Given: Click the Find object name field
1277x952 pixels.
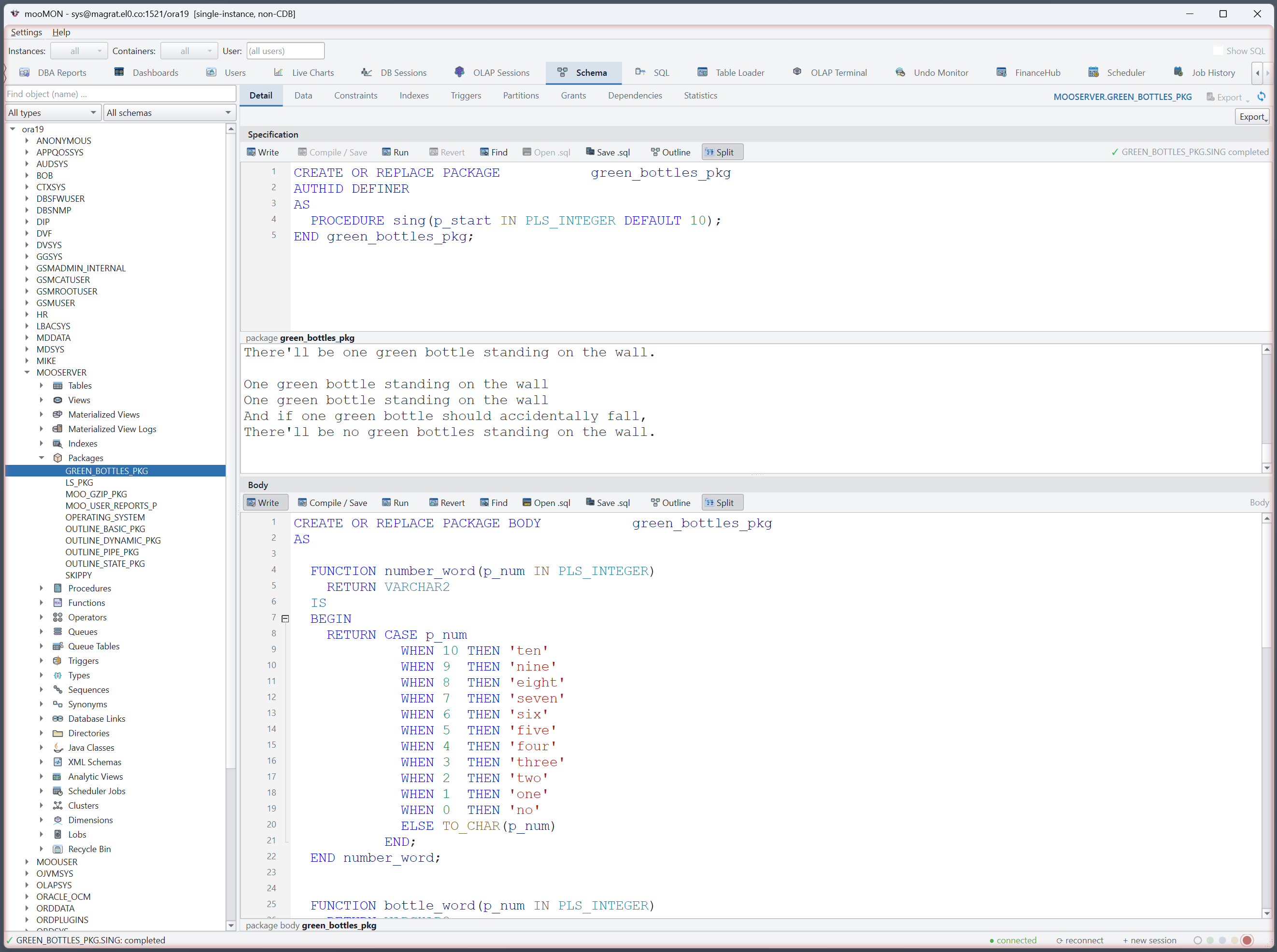Looking at the screenshot, I should coord(120,94).
